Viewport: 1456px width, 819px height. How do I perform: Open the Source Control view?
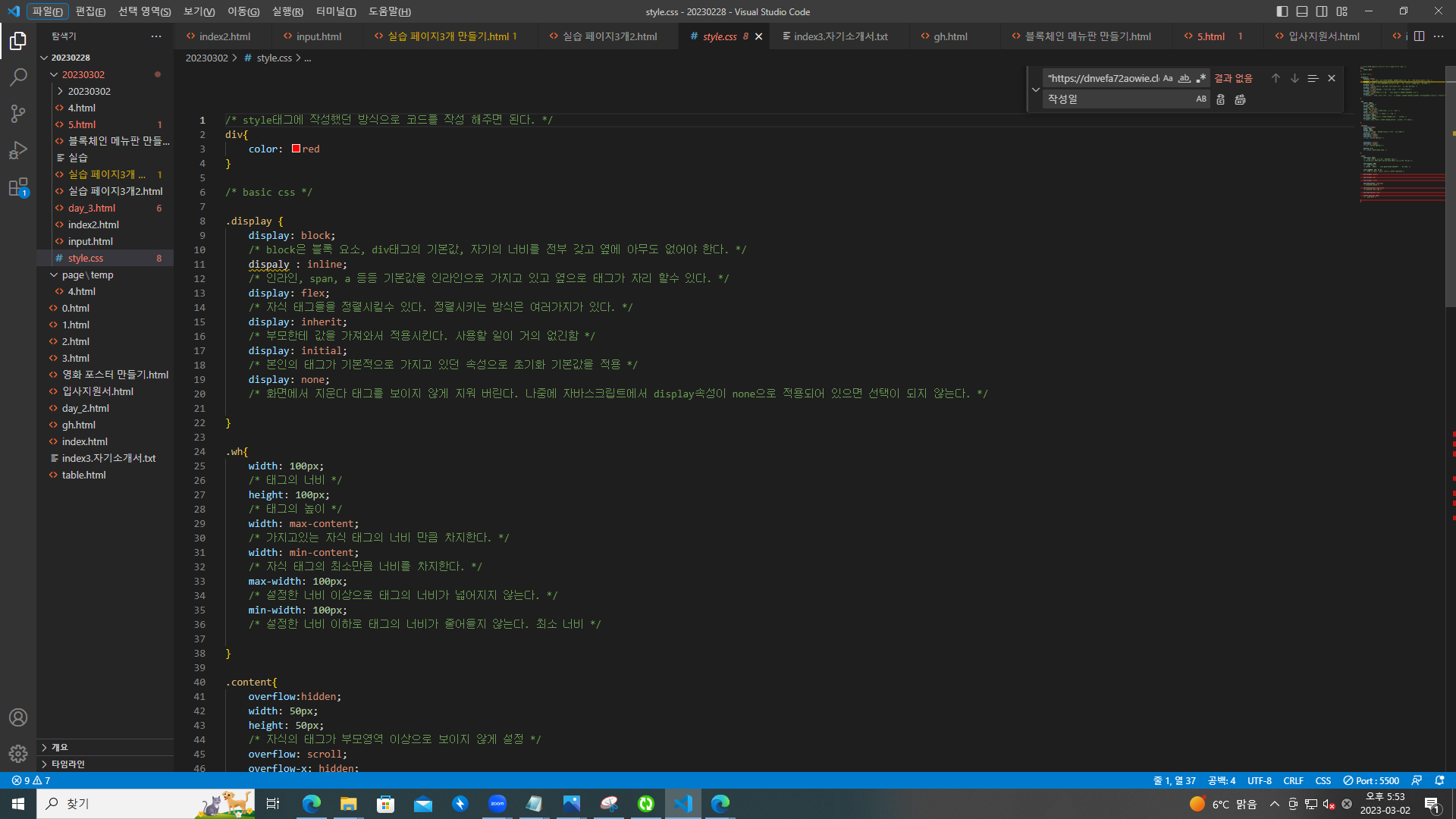point(18,114)
